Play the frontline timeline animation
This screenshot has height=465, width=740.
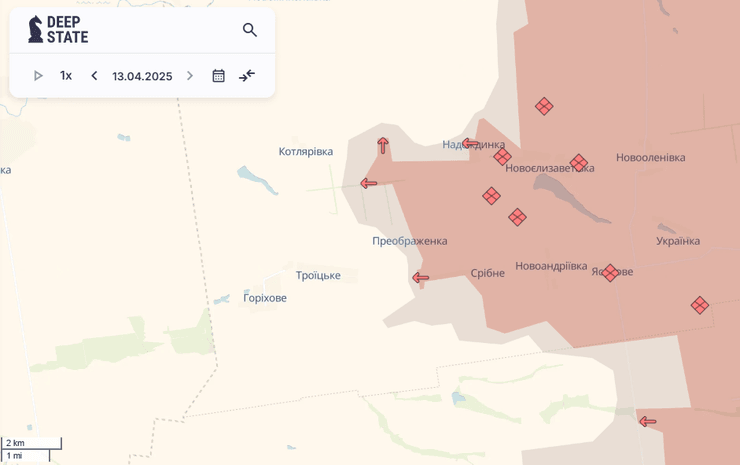pos(38,76)
